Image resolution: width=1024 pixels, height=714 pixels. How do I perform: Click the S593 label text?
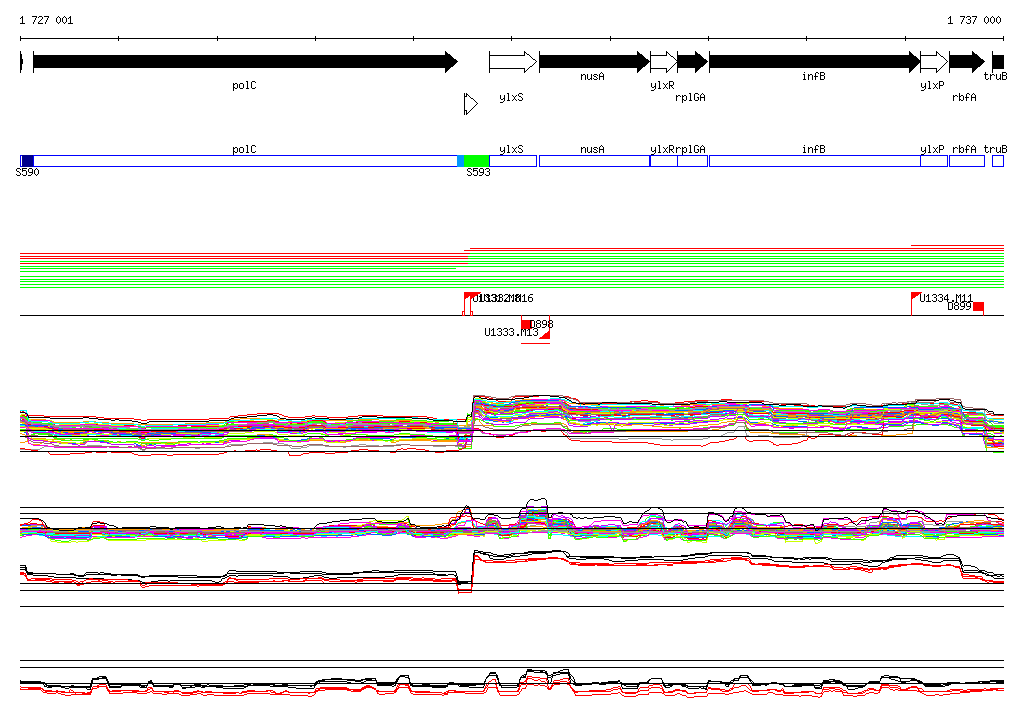pyautogui.click(x=478, y=172)
